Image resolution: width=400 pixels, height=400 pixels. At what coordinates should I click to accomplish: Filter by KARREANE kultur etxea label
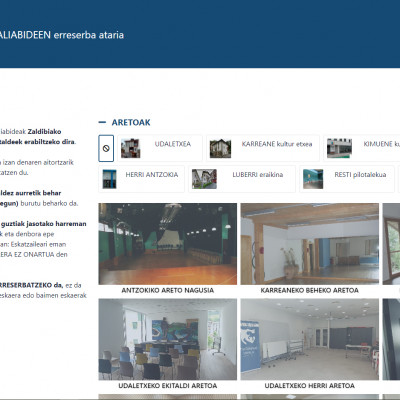pos(277,144)
